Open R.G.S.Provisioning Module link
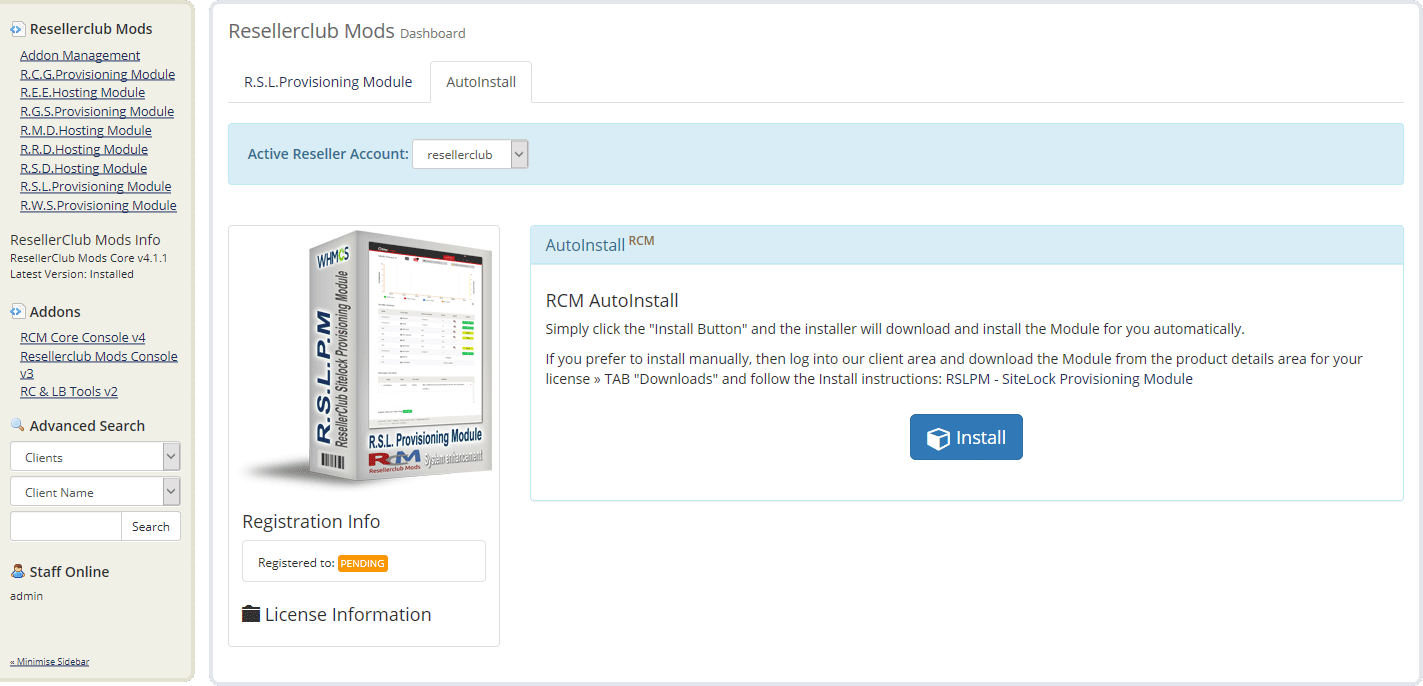Viewport: 1423px width, 686px height. [x=97, y=111]
